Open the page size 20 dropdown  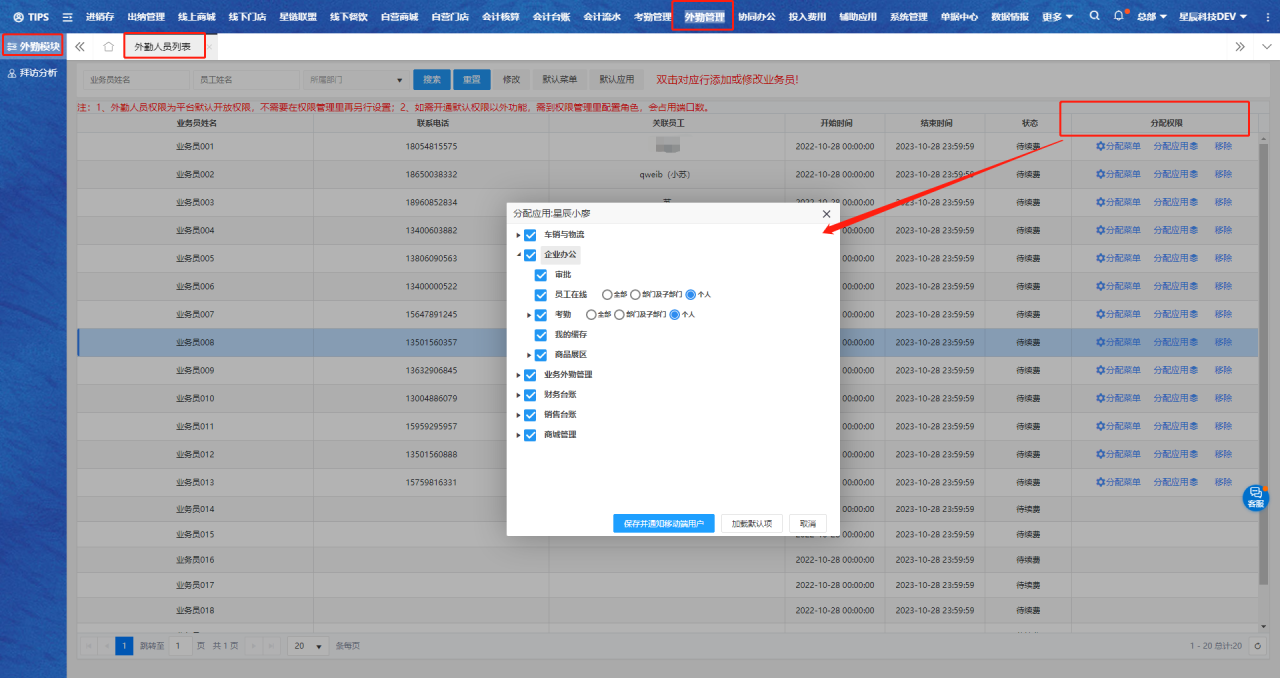[x=307, y=646]
